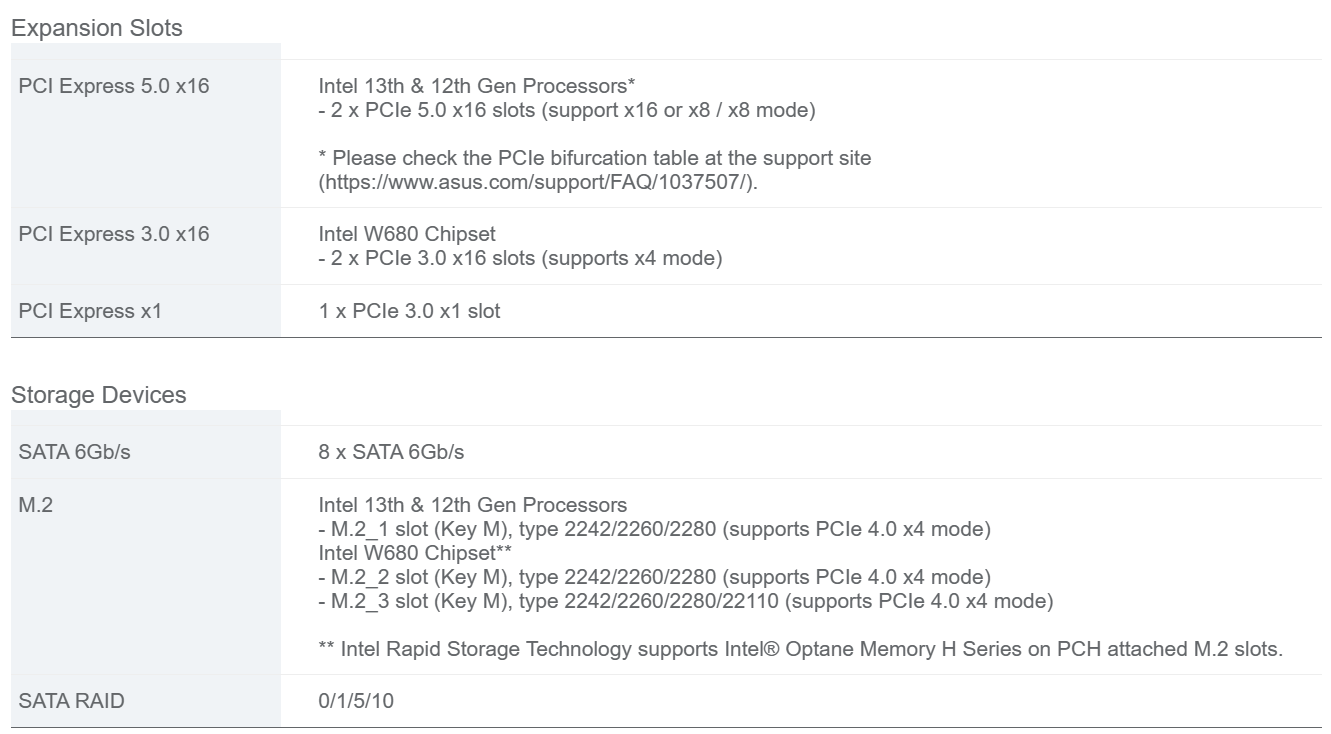The image size is (1331, 734).
Task: Click the M.2 row label
Action: tap(36, 505)
